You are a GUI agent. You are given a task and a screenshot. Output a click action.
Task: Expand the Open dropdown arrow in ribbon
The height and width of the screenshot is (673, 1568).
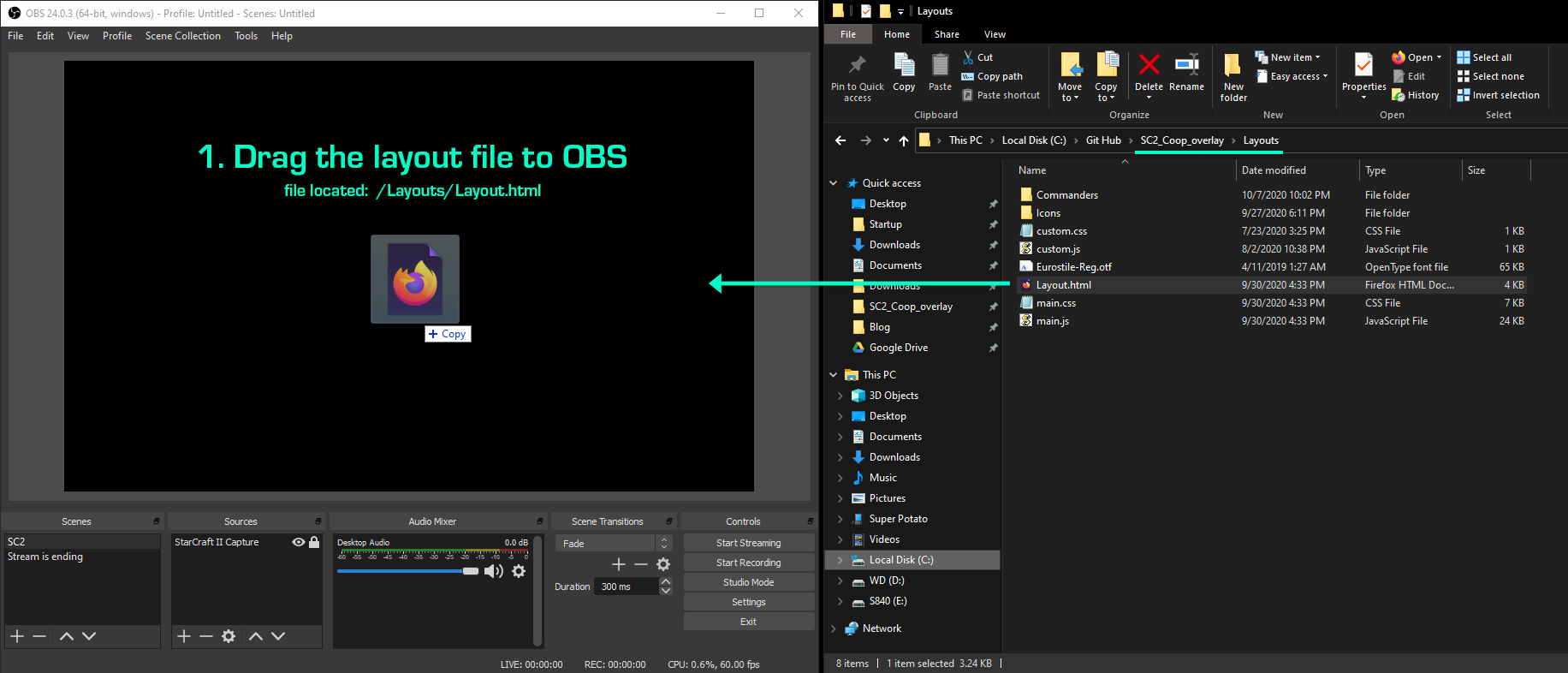pyautogui.click(x=1439, y=57)
